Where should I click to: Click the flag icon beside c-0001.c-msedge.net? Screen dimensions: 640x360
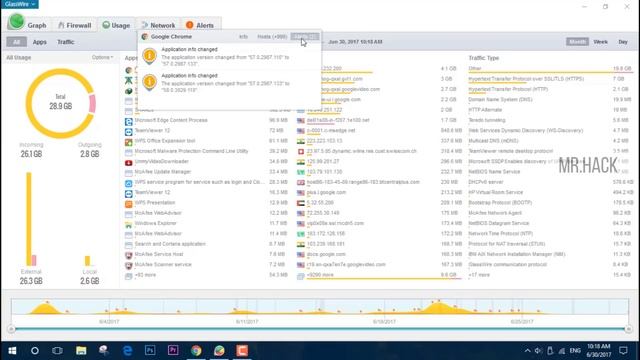click(x=301, y=131)
